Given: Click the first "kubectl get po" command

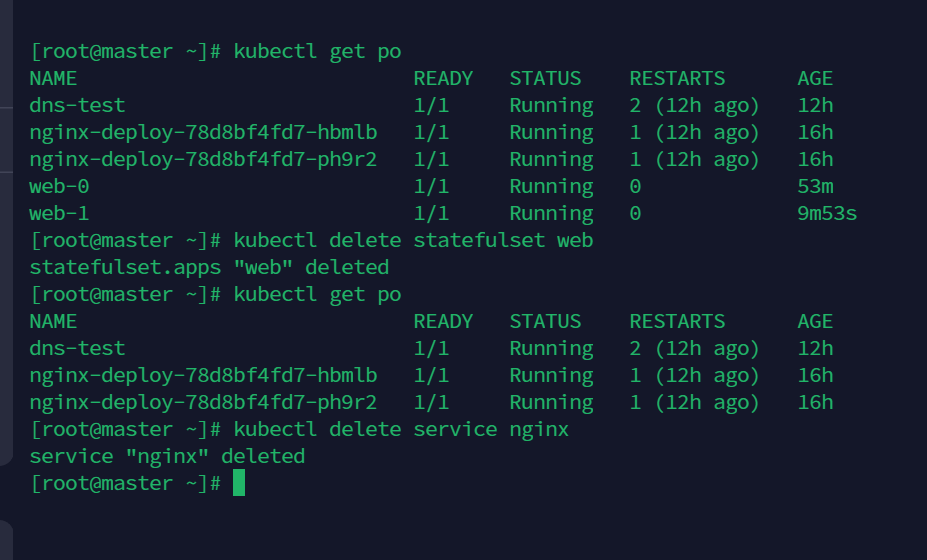Looking at the screenshot, I should click(x=317, y=51).
